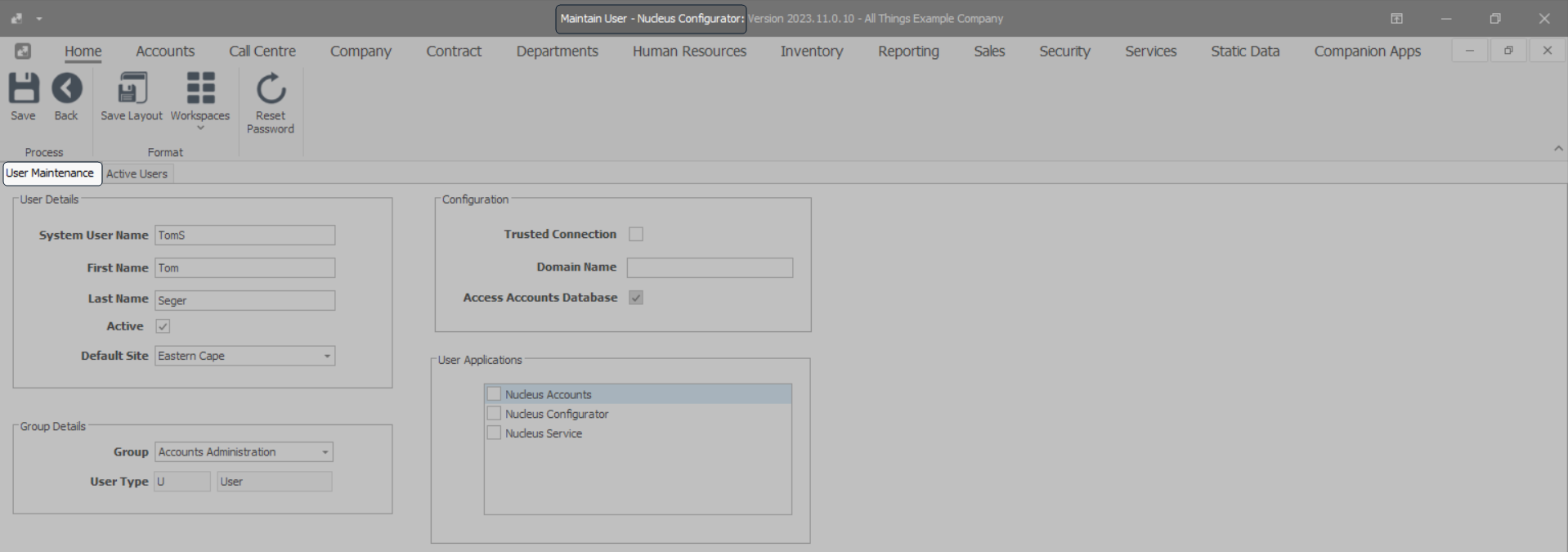Click the Save icon in the ribbon
This screenshot has width=1568, height=552.
coord(23,89)
